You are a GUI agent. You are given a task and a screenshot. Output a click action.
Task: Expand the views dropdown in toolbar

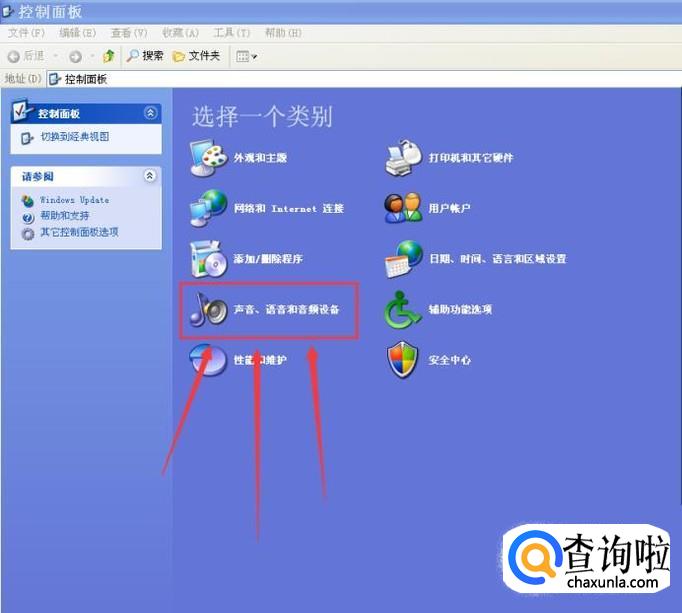coord(246,56)
